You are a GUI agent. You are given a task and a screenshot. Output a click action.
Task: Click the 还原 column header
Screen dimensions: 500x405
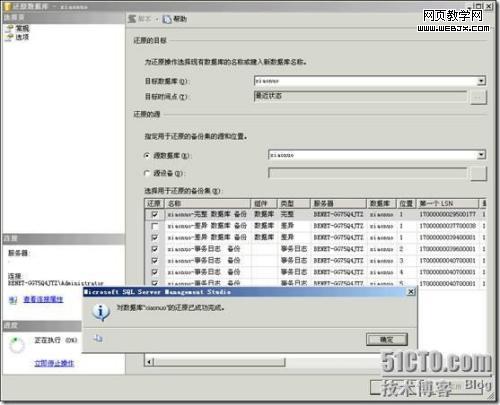coord(154,203)
